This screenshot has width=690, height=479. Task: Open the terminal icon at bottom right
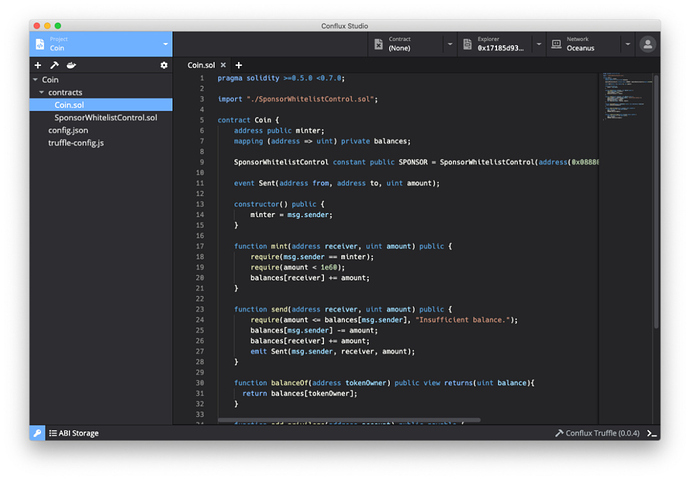pos(651,433)
